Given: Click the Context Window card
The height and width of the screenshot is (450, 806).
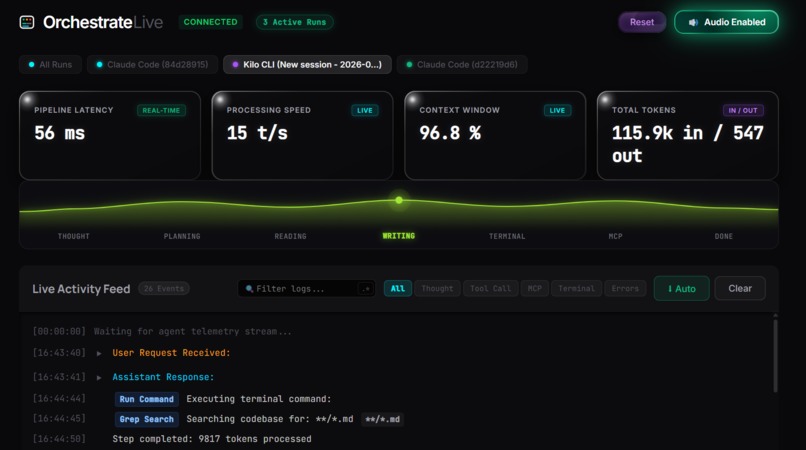Looking at the screenshot, I should coord(495,135).
